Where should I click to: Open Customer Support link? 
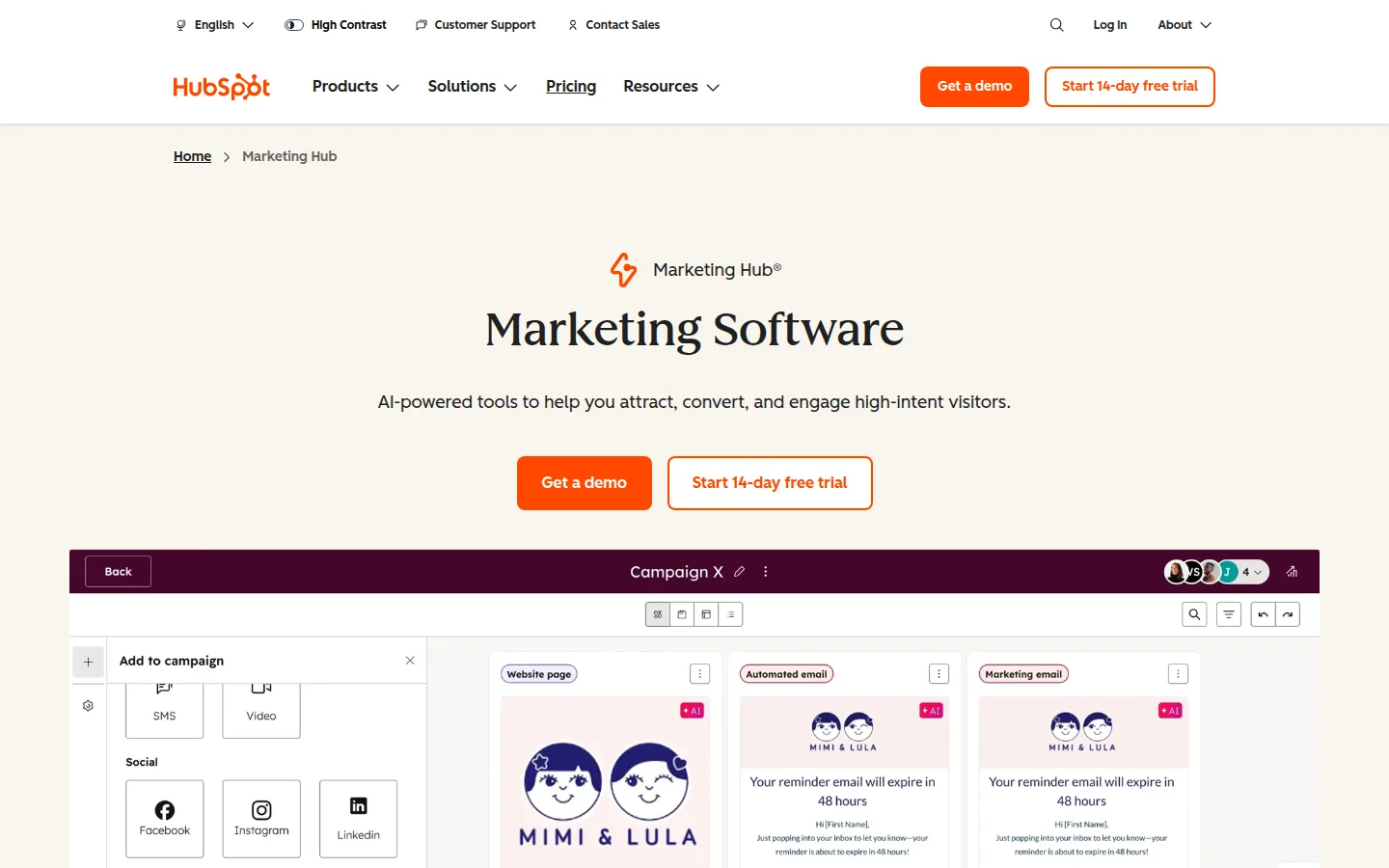click(476, 25)
